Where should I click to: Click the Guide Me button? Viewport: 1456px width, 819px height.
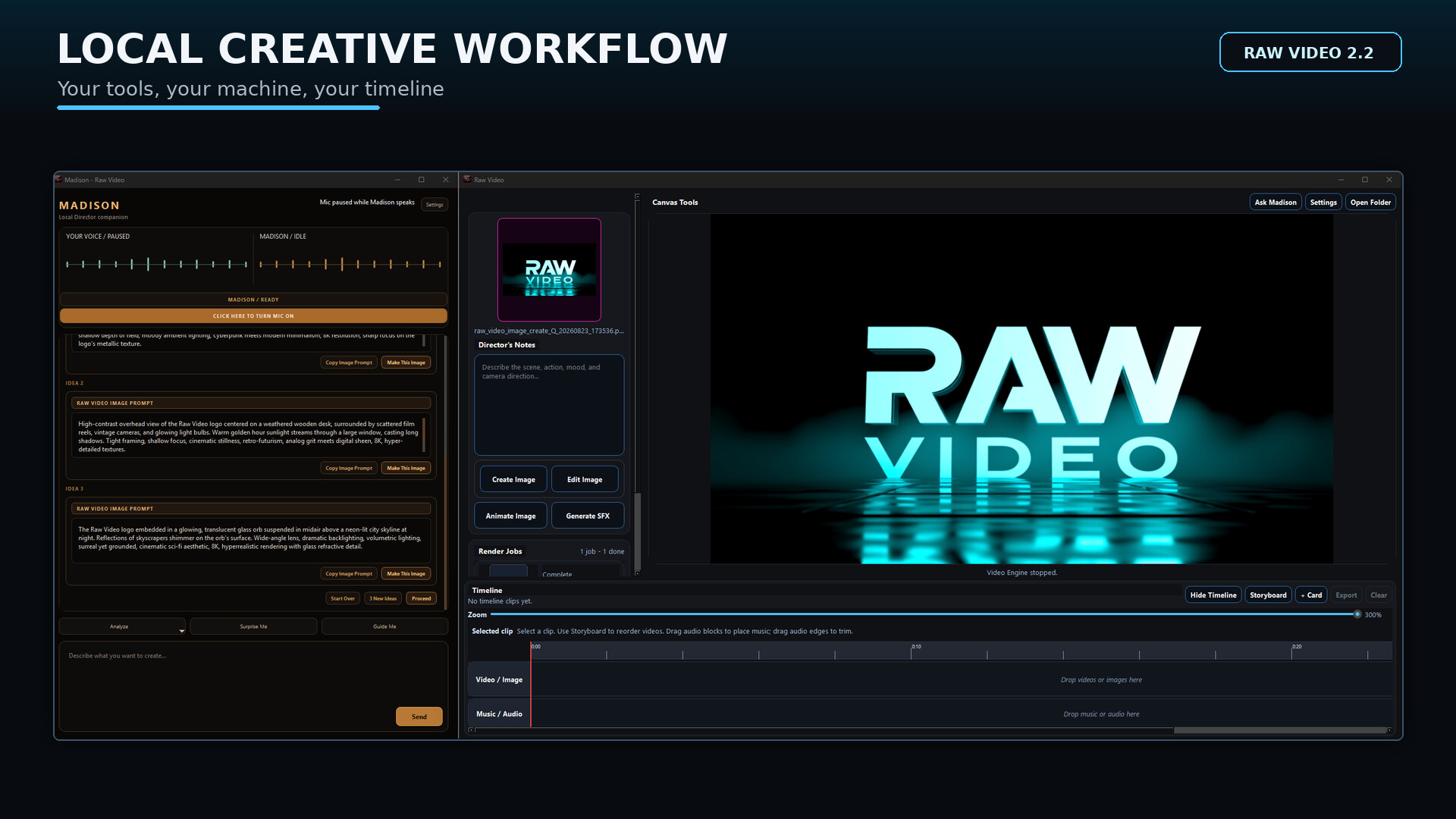pyautogui.click(x=384, y=626)
